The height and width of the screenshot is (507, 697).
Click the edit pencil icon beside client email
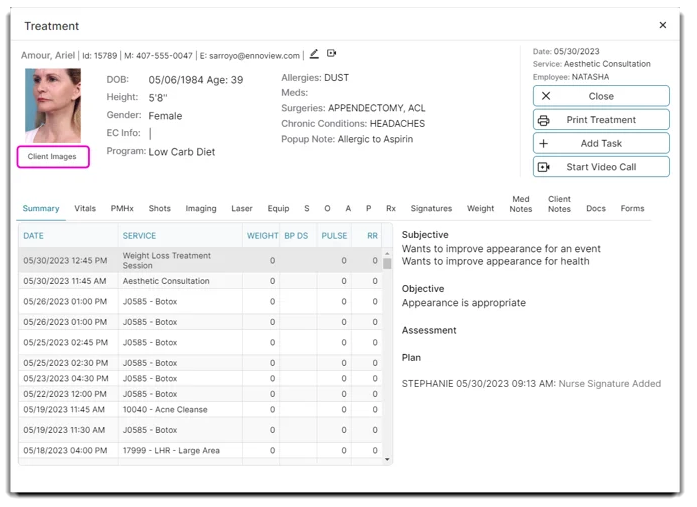(x=314, y=54)
